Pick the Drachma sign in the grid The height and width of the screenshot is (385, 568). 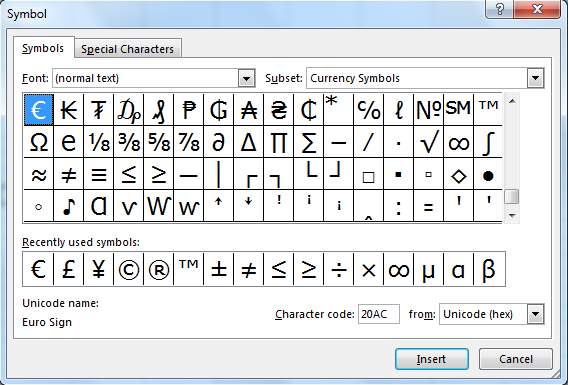click(x=129, y=110)
